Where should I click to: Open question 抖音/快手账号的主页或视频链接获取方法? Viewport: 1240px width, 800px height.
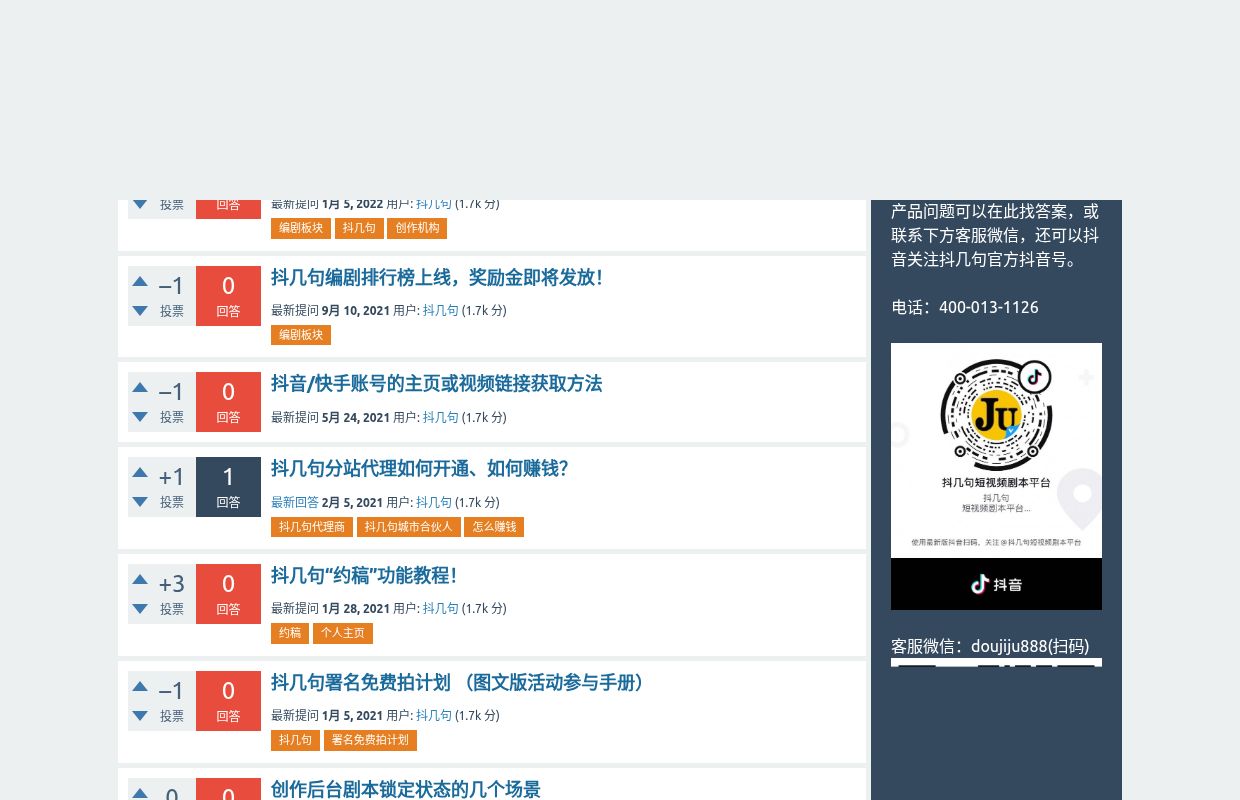pyautogui.click(x=436, y=384)
